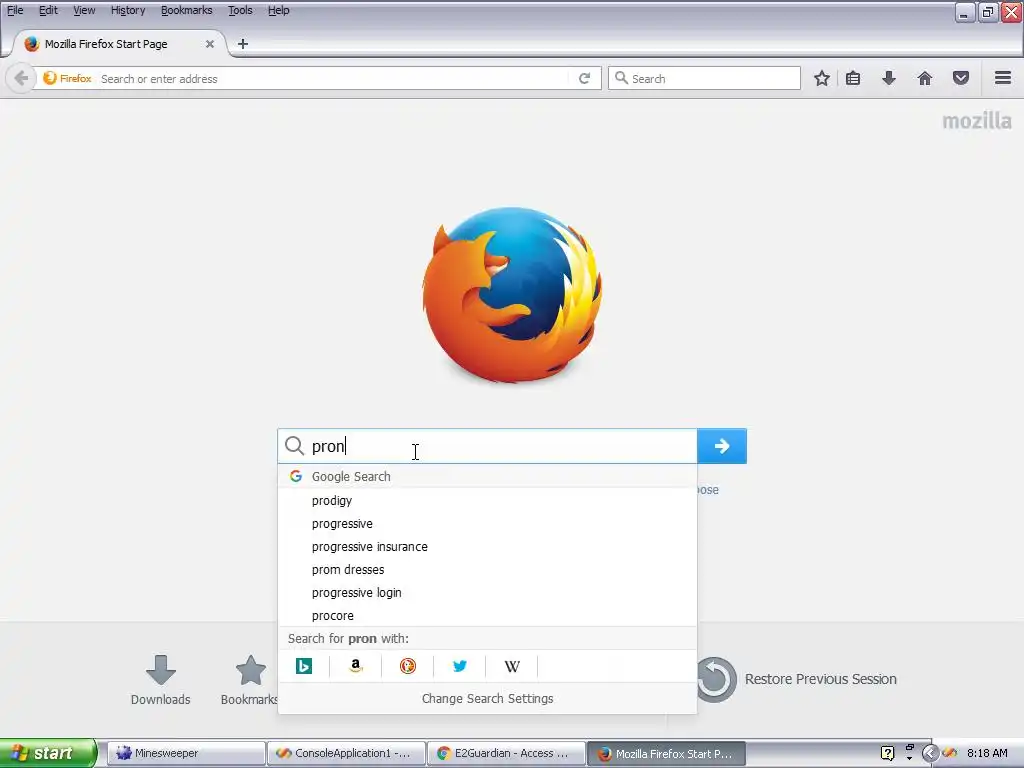Click the address bar field
Screen dimensions: 1024x768
(333, 79)
